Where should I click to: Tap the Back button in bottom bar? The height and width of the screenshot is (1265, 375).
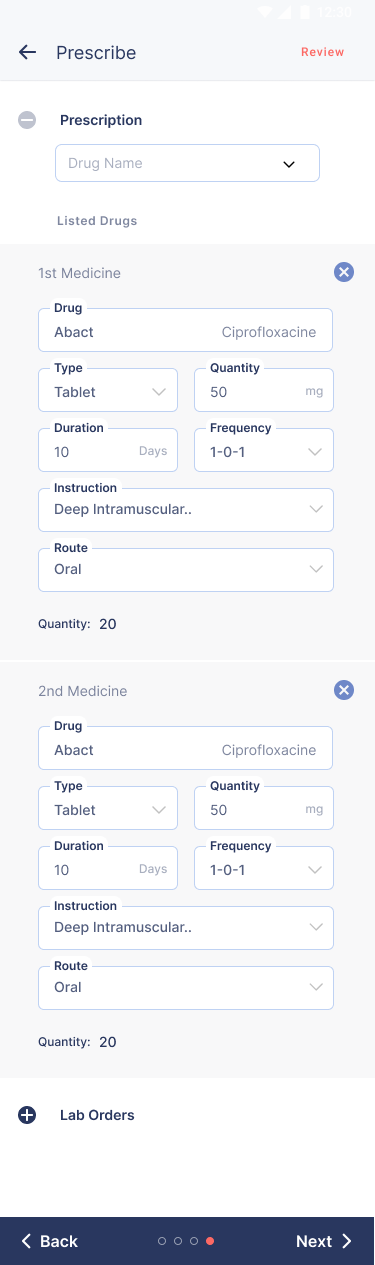(49, 1241)
